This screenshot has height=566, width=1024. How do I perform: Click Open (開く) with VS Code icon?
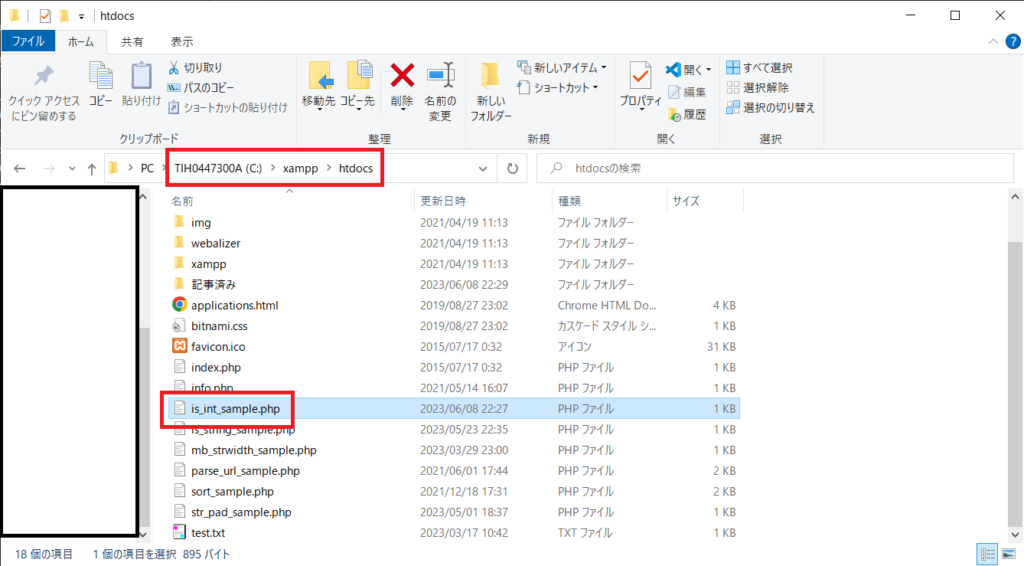click(x=688, y=69)
